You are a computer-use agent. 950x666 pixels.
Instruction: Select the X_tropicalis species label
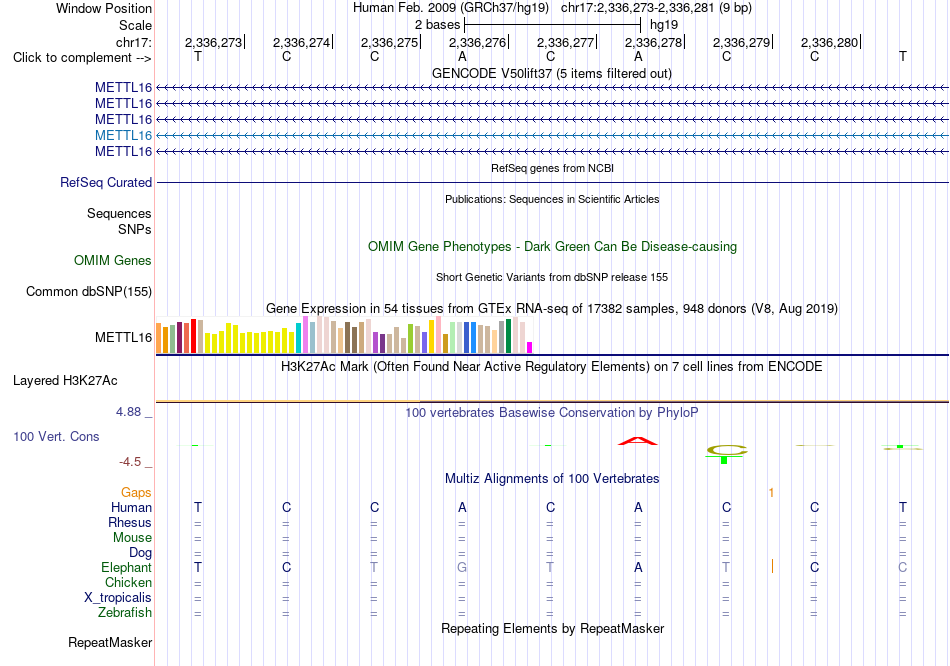(118, 598)
